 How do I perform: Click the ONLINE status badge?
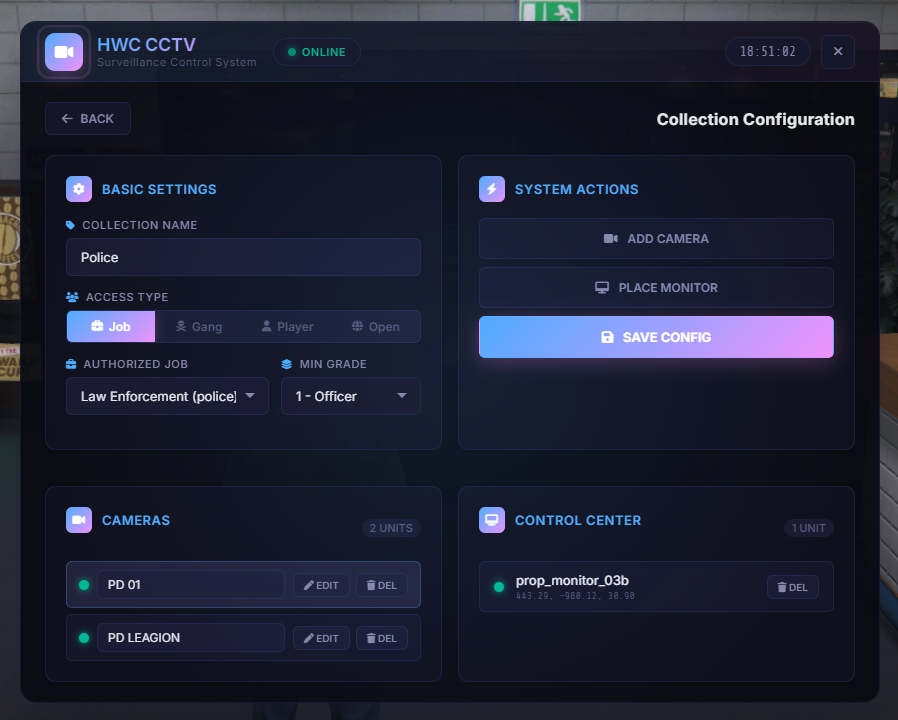click(317, 52)
